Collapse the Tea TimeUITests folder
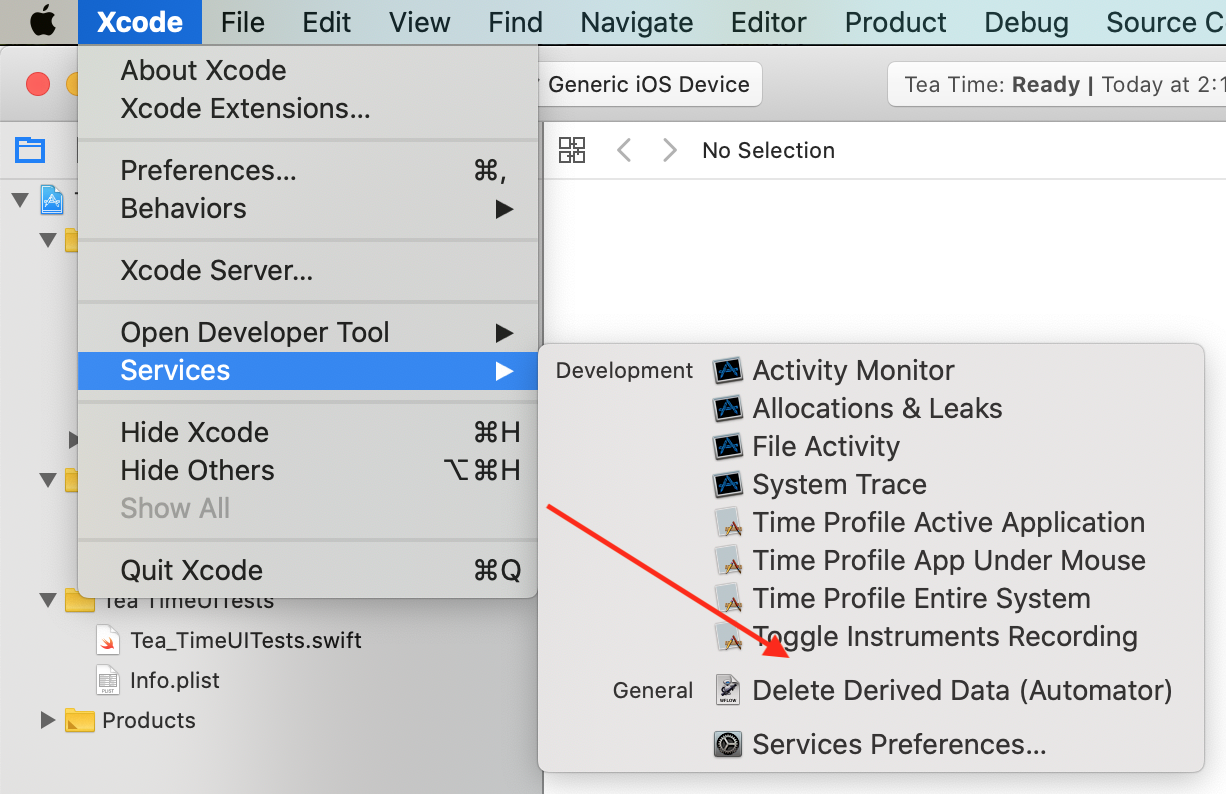Image resolution: width=1226 pixels, height=794 pixels. pos(47,601)
